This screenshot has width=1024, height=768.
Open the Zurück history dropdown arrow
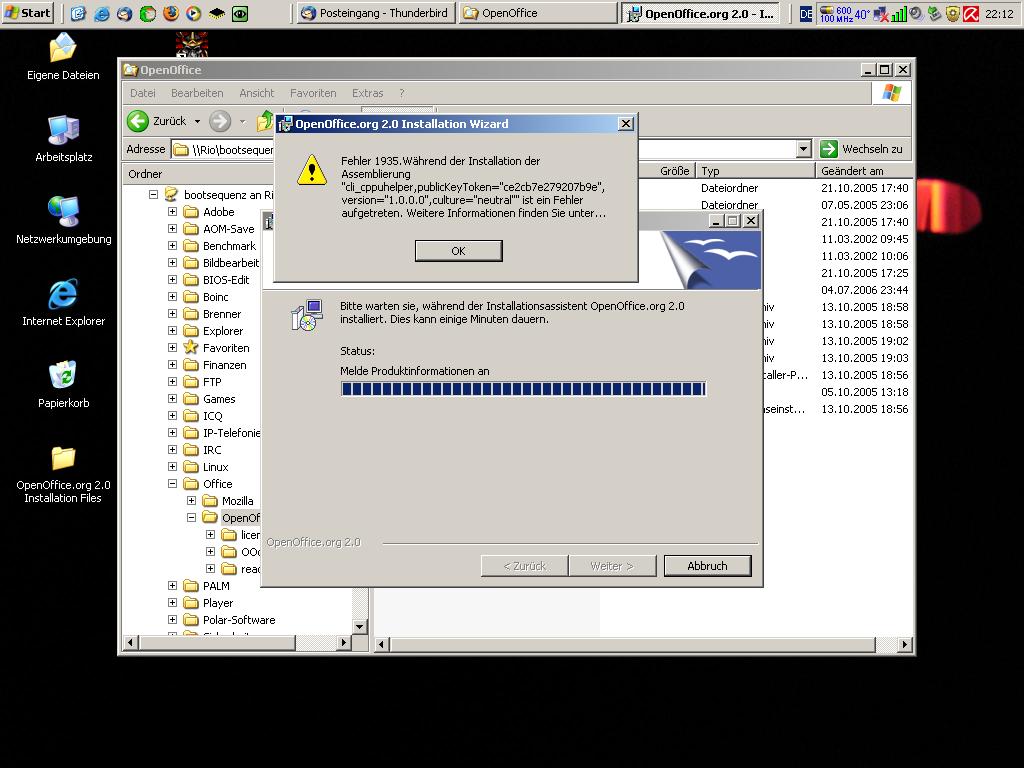click(197, 121)
